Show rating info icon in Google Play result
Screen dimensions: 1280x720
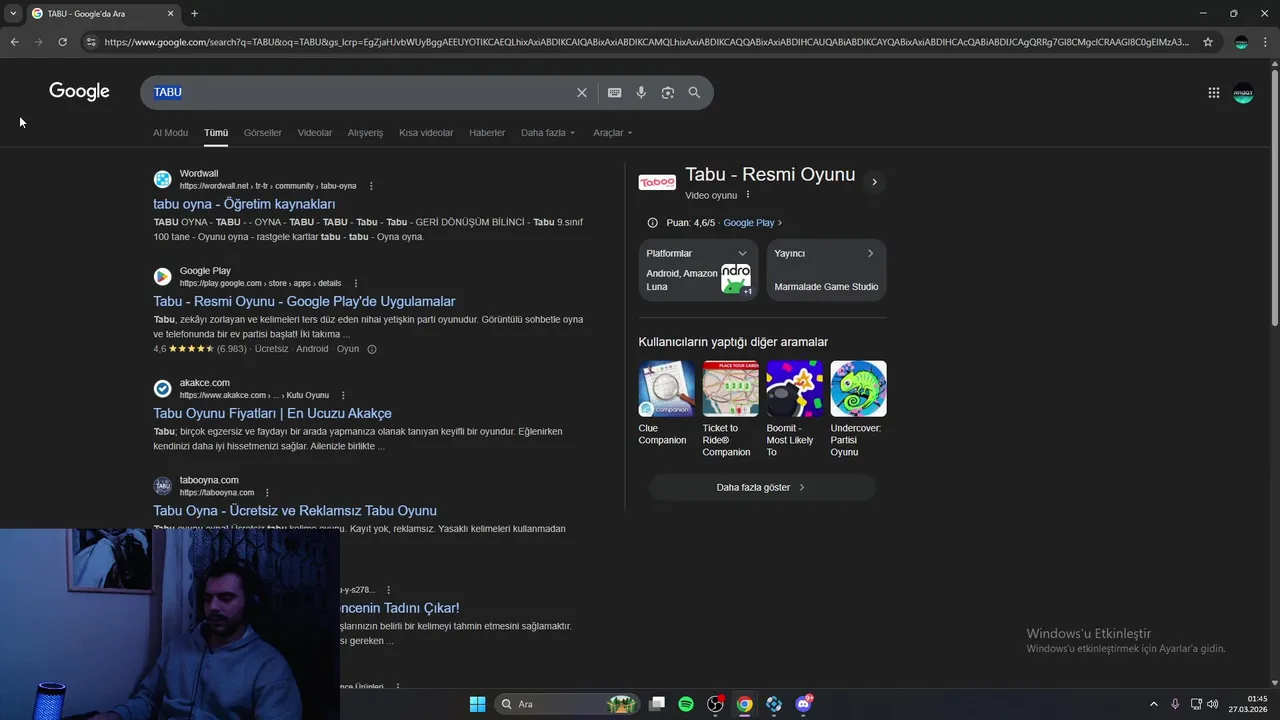tap(372, 349)
